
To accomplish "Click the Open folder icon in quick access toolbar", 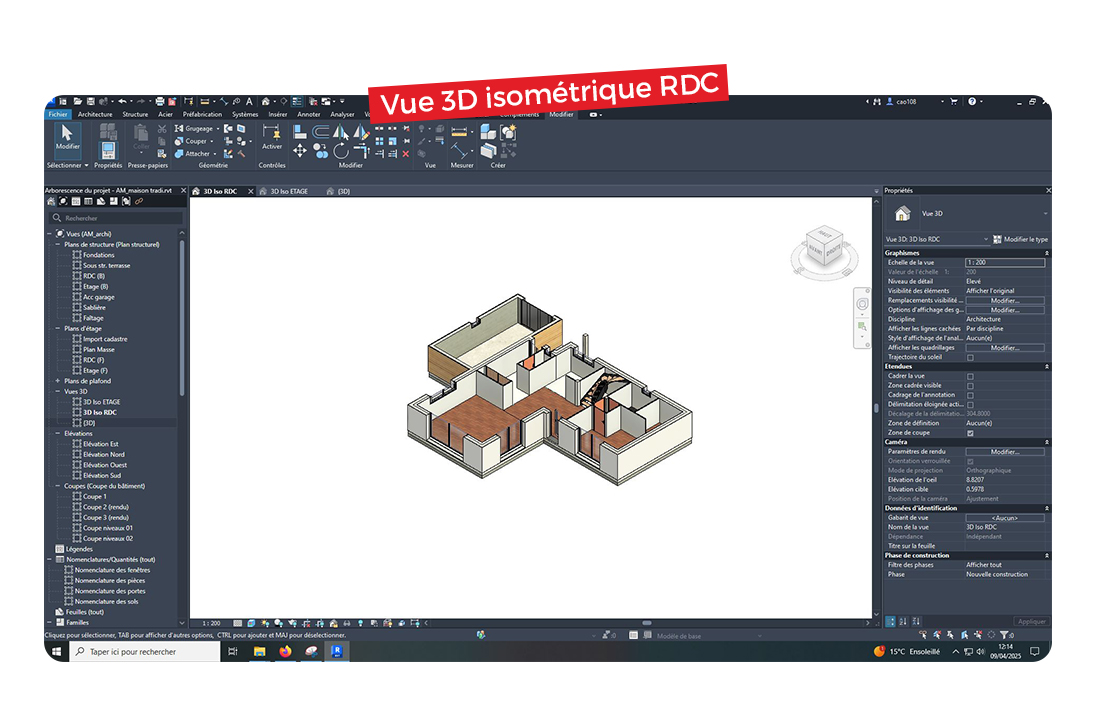I will point(78,101).
